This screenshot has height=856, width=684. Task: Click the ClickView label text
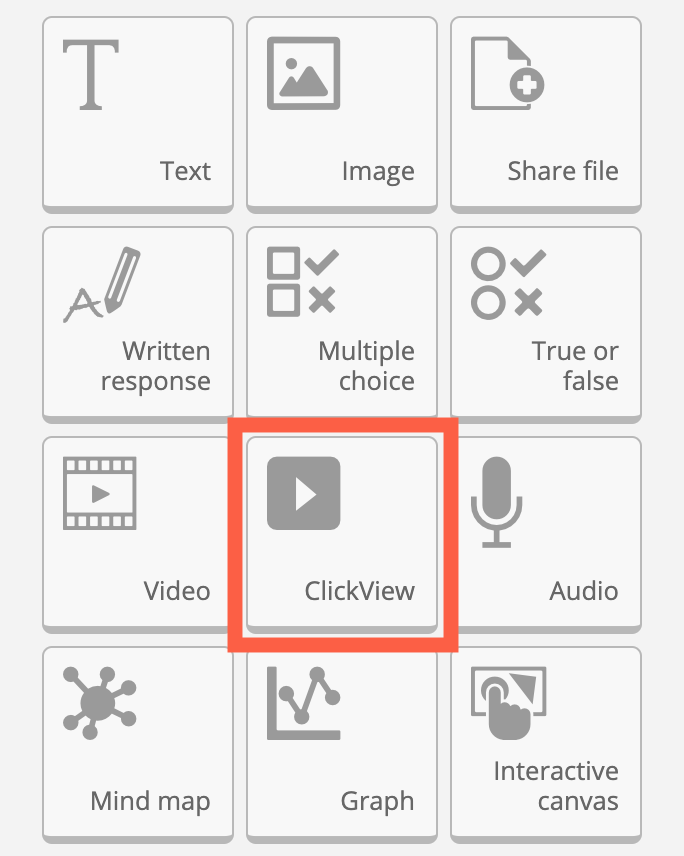pyautogui.click(x=360, y=591)
